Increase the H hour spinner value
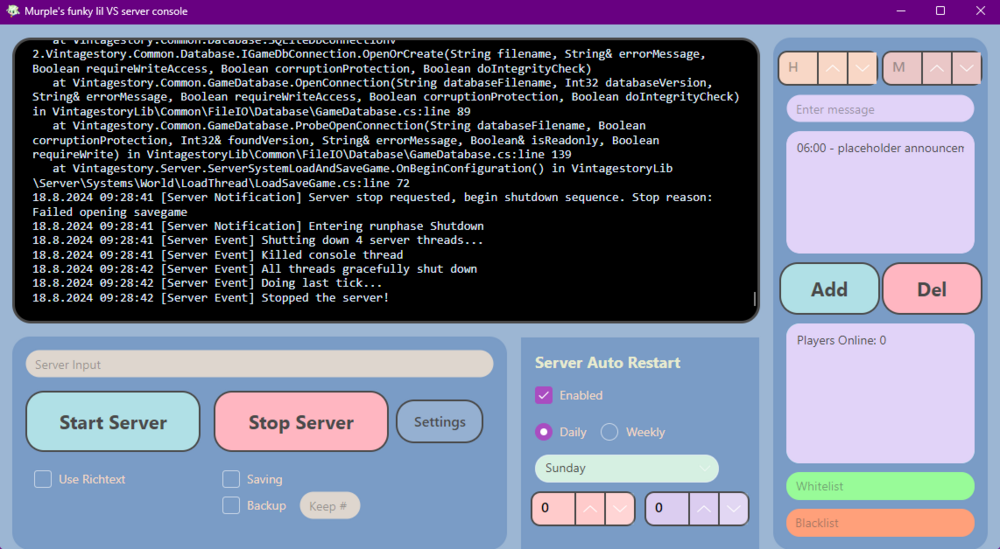 tap(832, 68)
